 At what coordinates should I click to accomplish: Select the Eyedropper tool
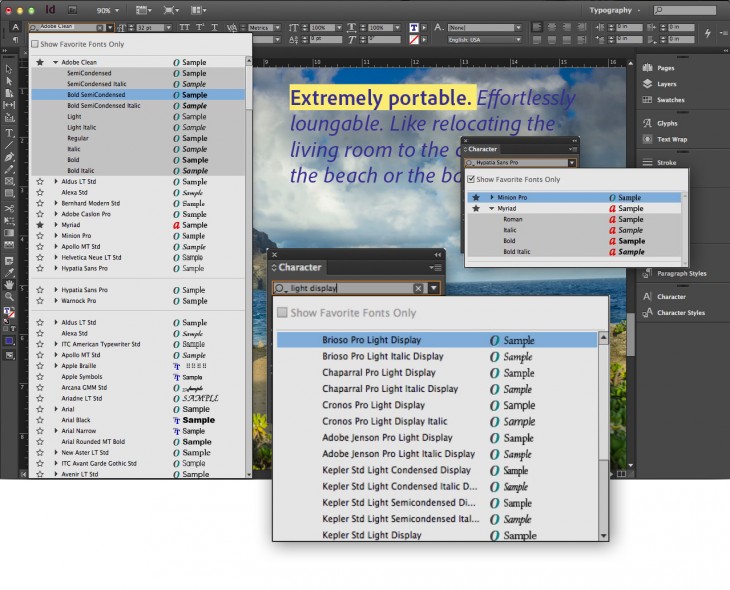pyautogui.click(x=9, y=273)
